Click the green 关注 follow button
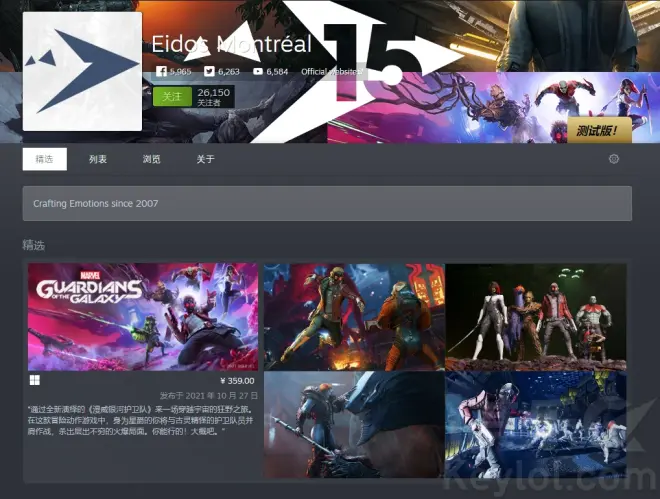 pyautogui.click(x=172, y=97)
